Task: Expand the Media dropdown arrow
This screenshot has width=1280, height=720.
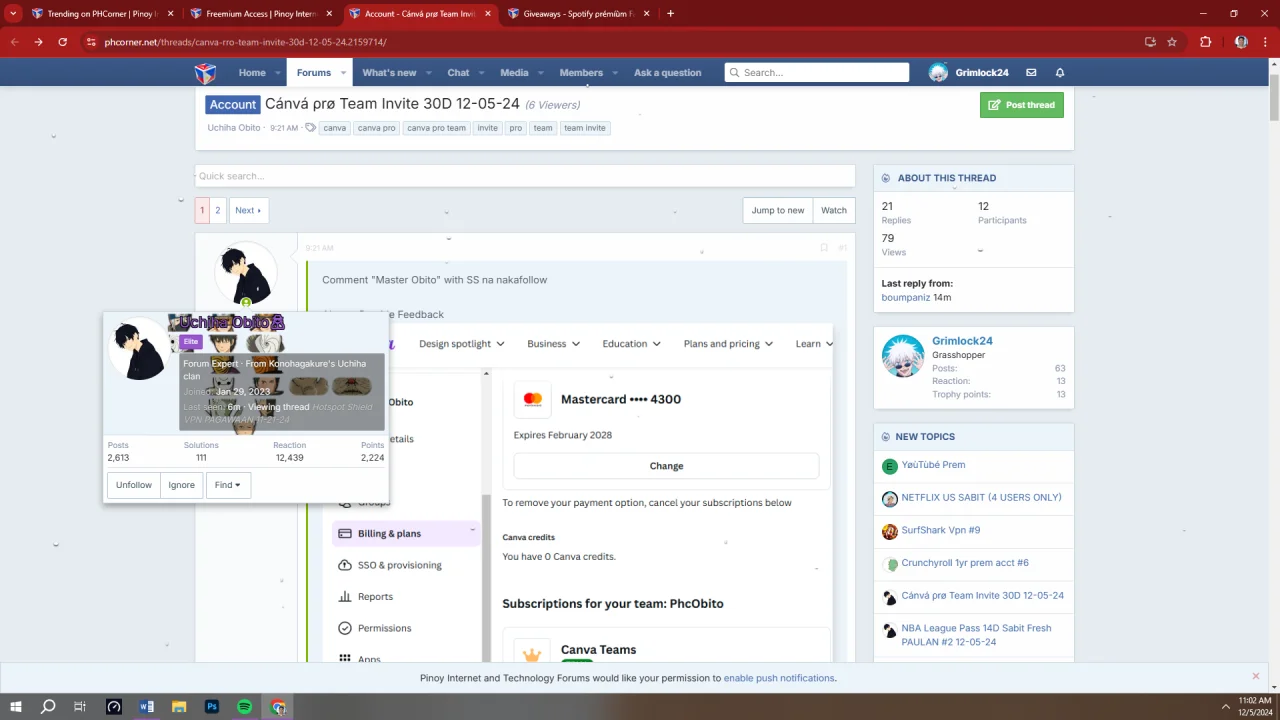Action: click(541, 73)
